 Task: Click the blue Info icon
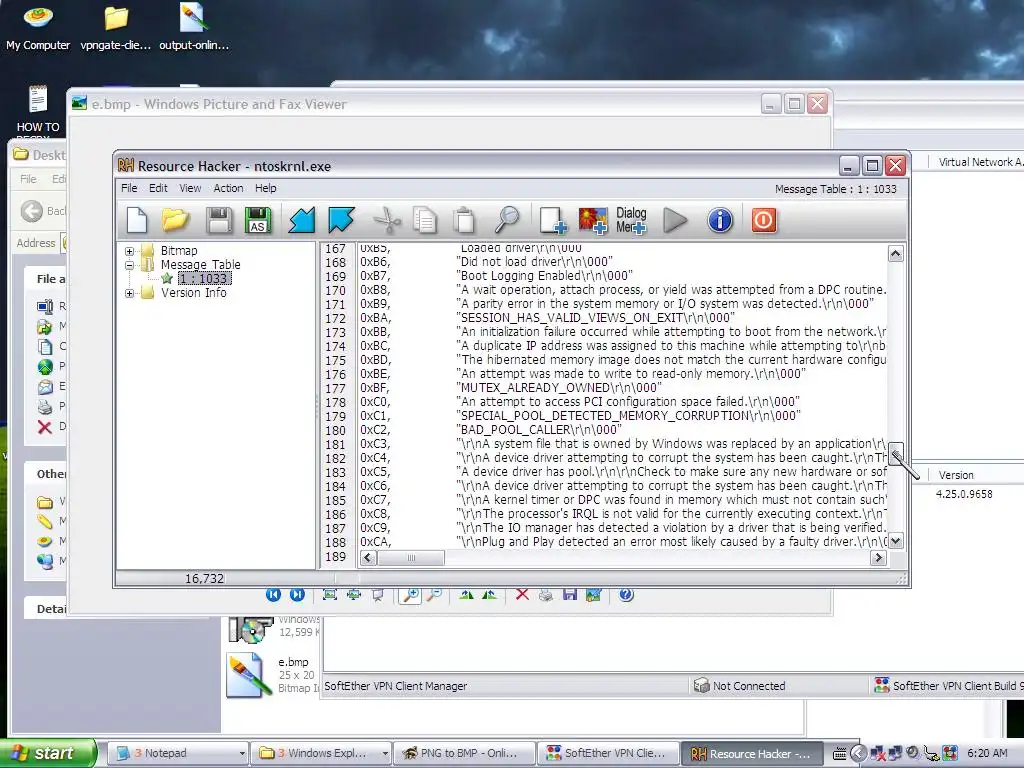click(720, 220)
